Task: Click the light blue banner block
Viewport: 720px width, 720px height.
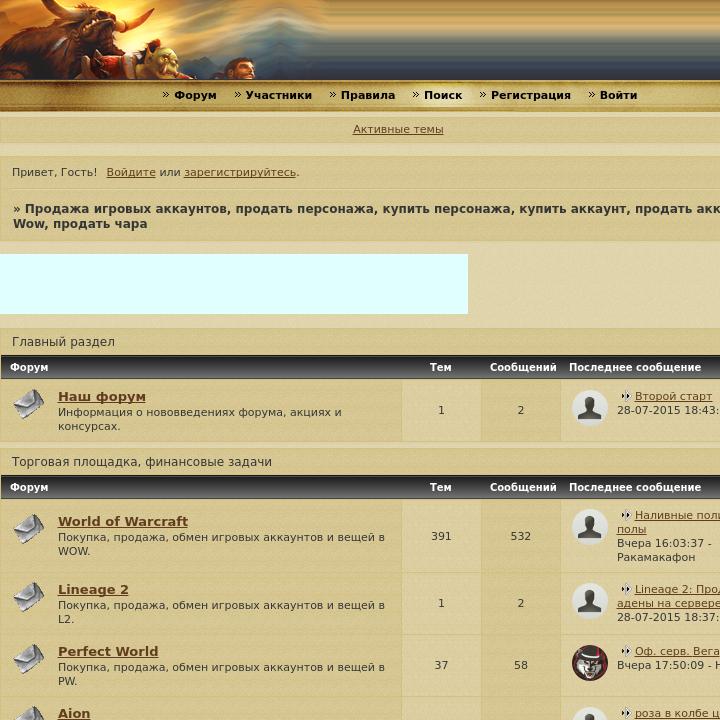Action: point(234,284)
